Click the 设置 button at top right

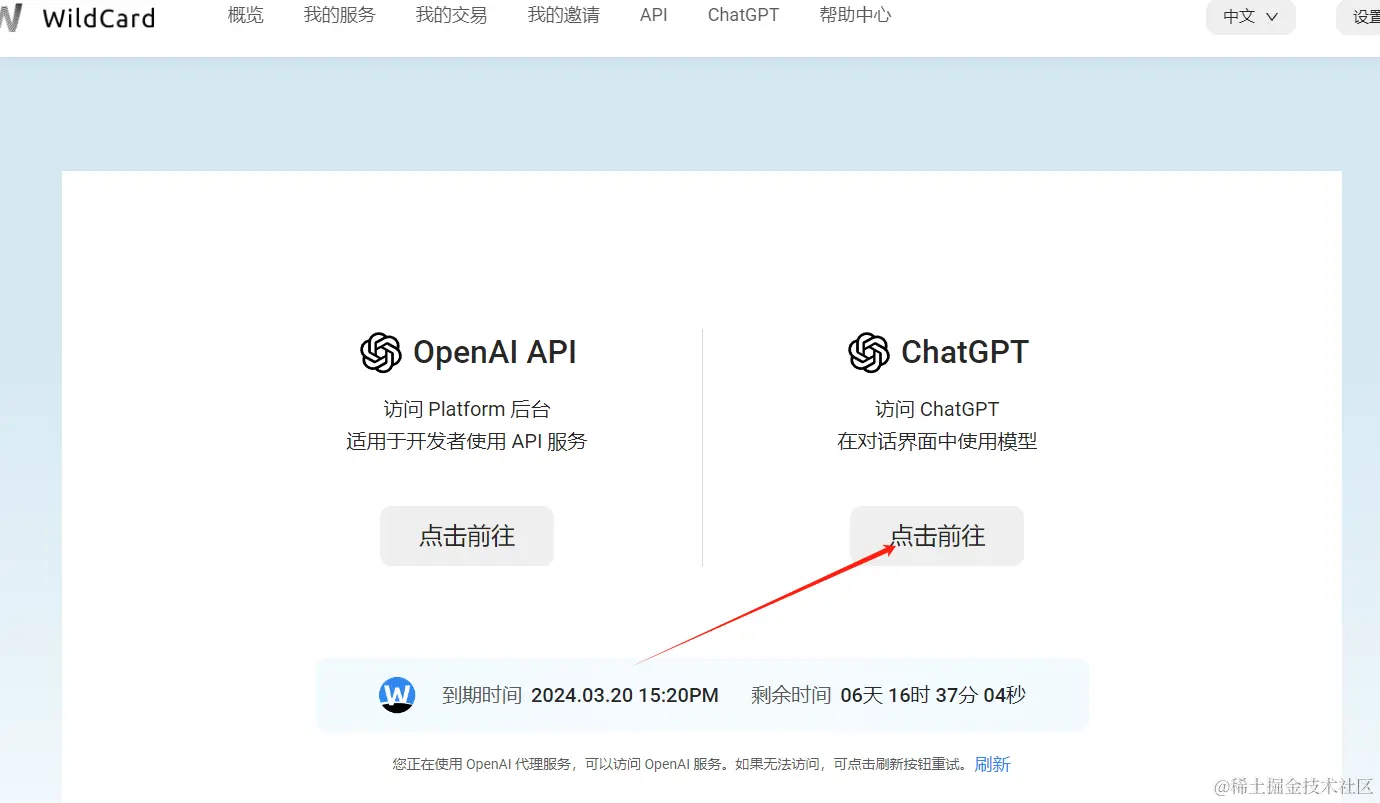[x=1360, y=17]
